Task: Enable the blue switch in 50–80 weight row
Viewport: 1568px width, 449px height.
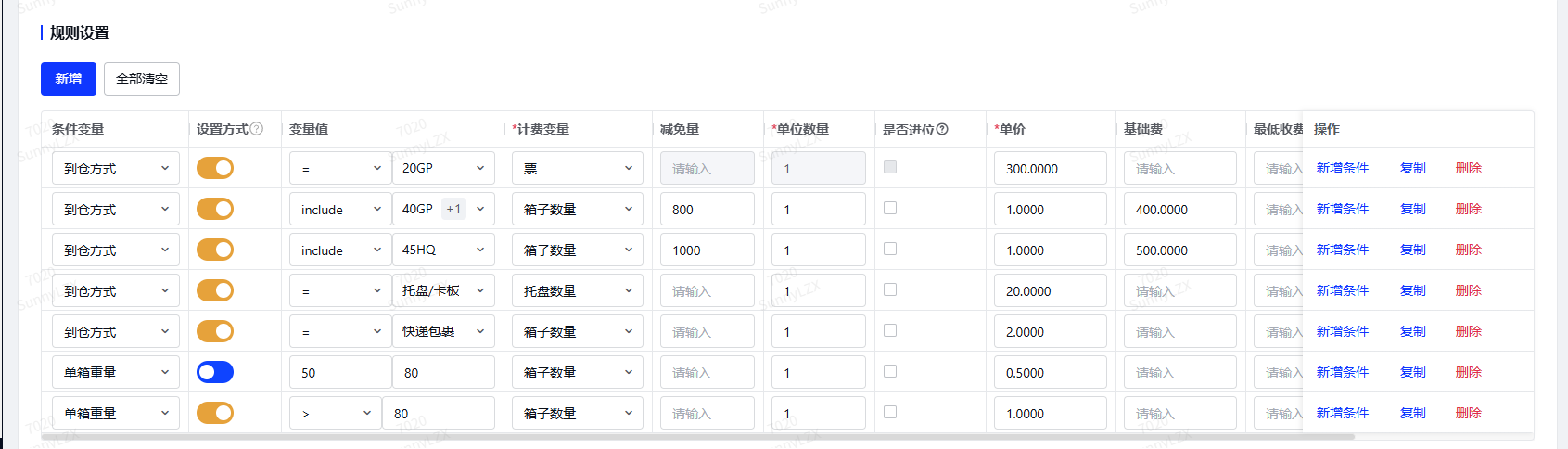Action: (215, 372)
